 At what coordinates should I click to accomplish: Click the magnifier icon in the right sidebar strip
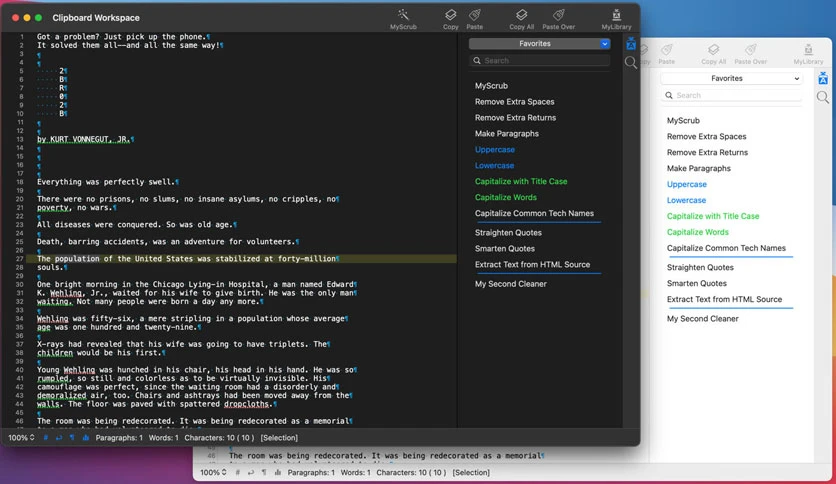(x=631, y=62)
